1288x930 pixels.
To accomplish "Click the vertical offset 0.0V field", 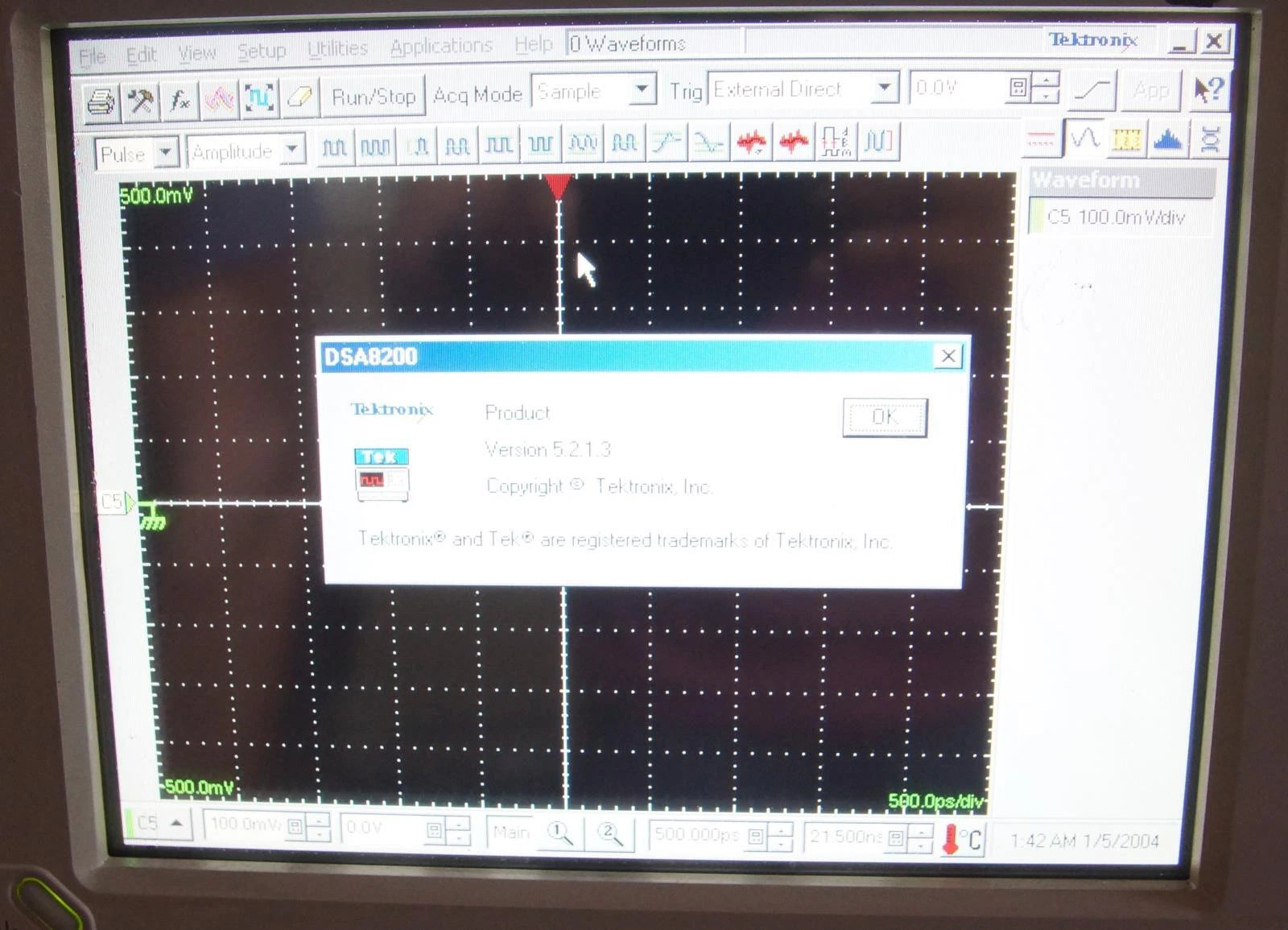I will coord(382,828).
